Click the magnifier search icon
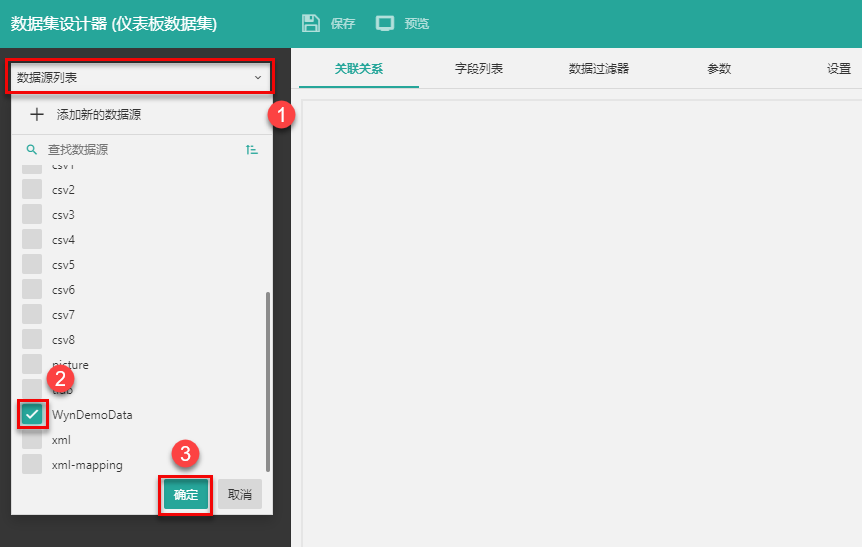 tap(31, 149)
